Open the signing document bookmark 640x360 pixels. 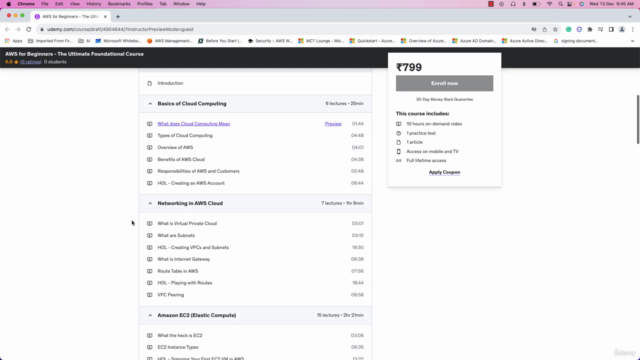coord(576,41)
